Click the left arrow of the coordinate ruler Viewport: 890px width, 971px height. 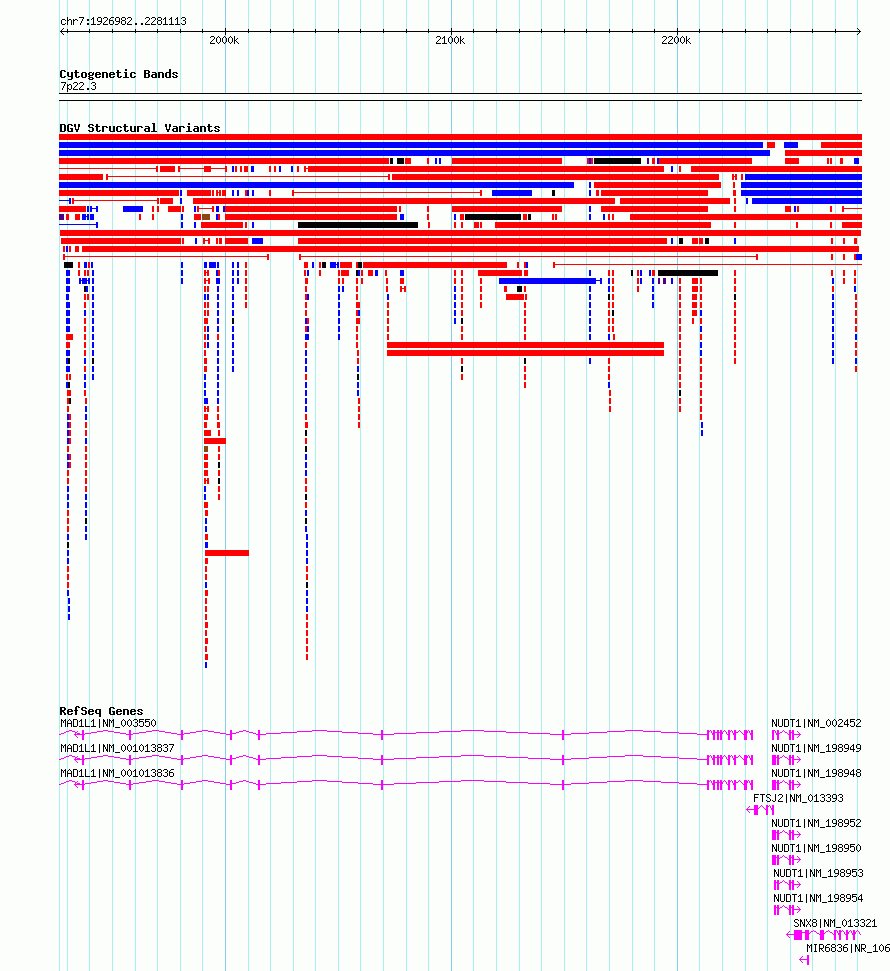pos(62,31)
